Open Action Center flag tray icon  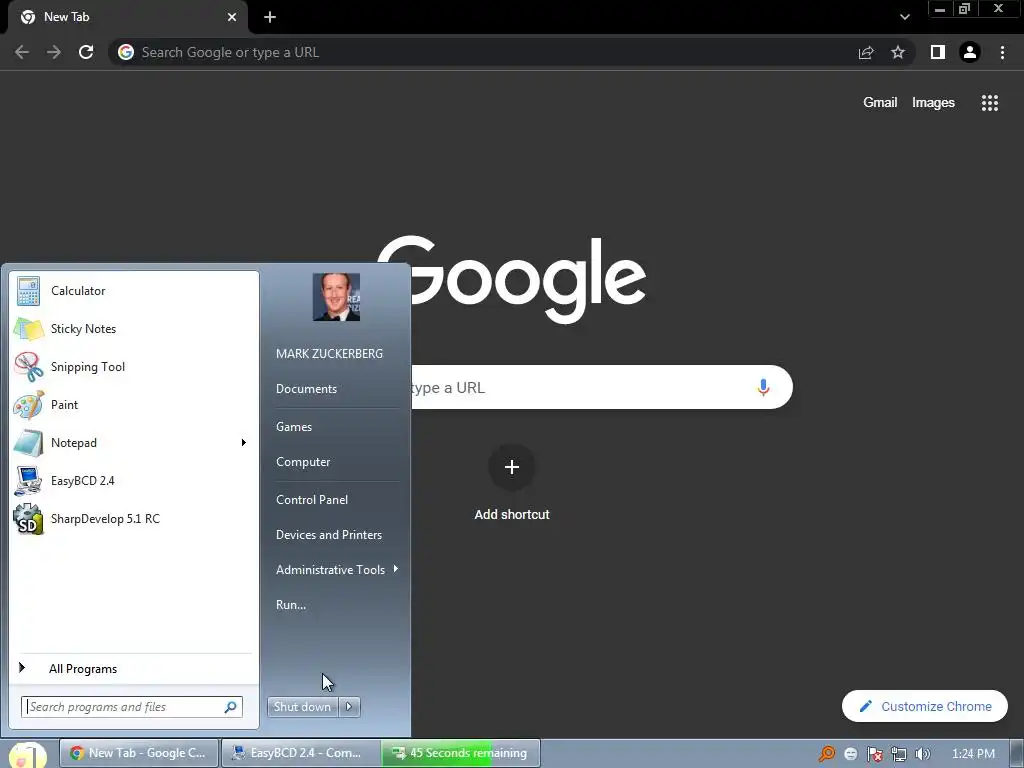coord(875,754)
